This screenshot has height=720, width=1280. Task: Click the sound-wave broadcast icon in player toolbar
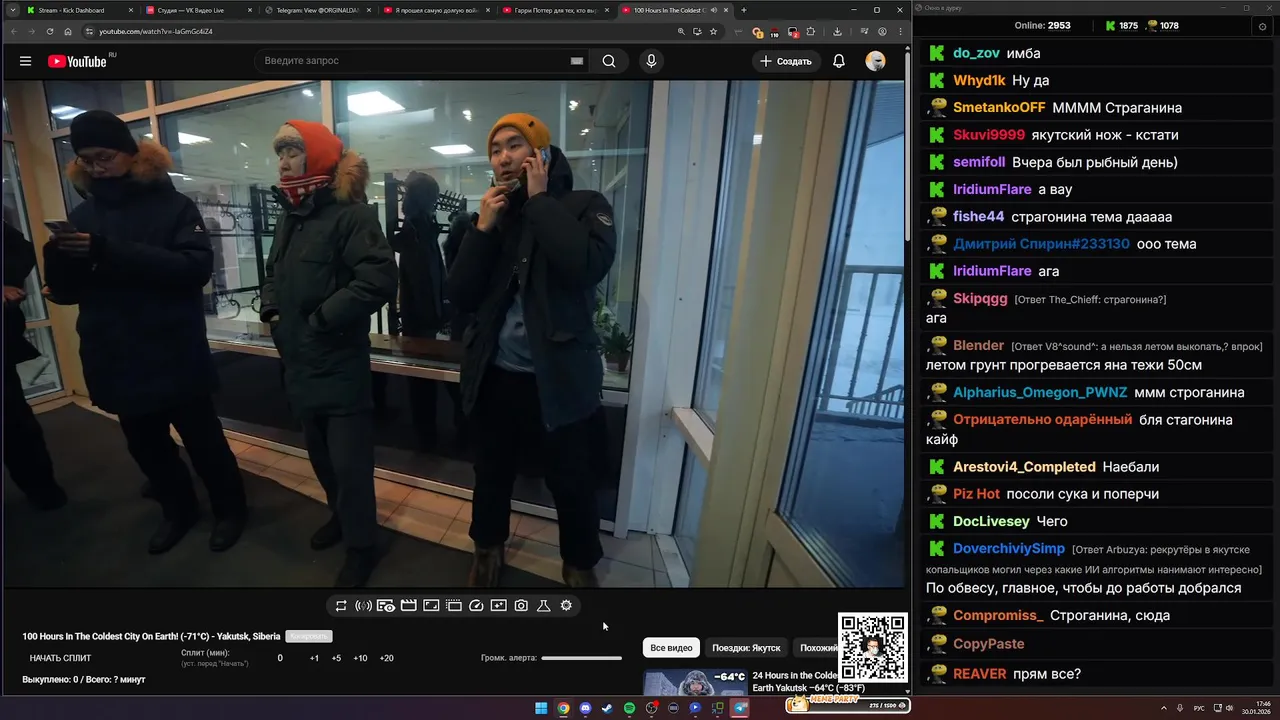(x=363, y=606)
